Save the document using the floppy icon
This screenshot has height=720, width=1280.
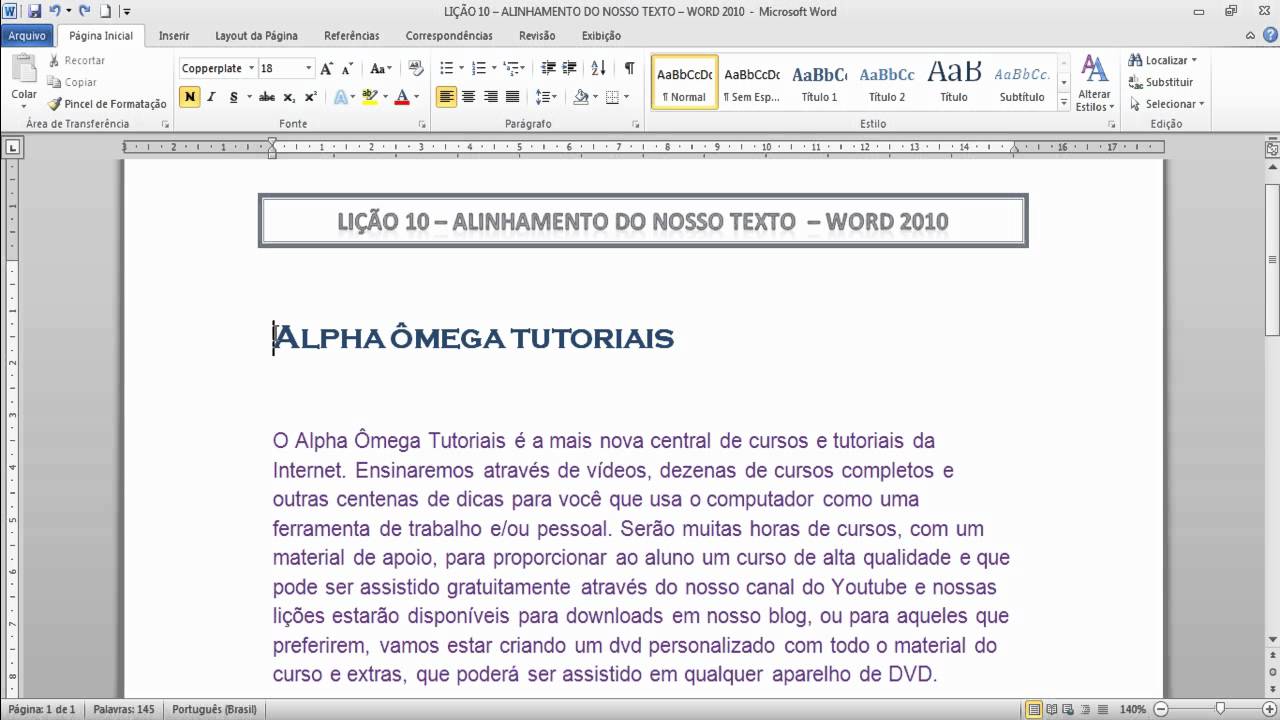coord(34,11)
